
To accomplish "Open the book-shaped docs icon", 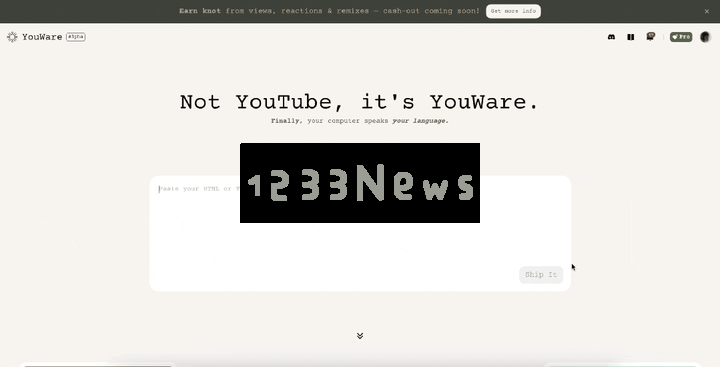I will [630, 37].
